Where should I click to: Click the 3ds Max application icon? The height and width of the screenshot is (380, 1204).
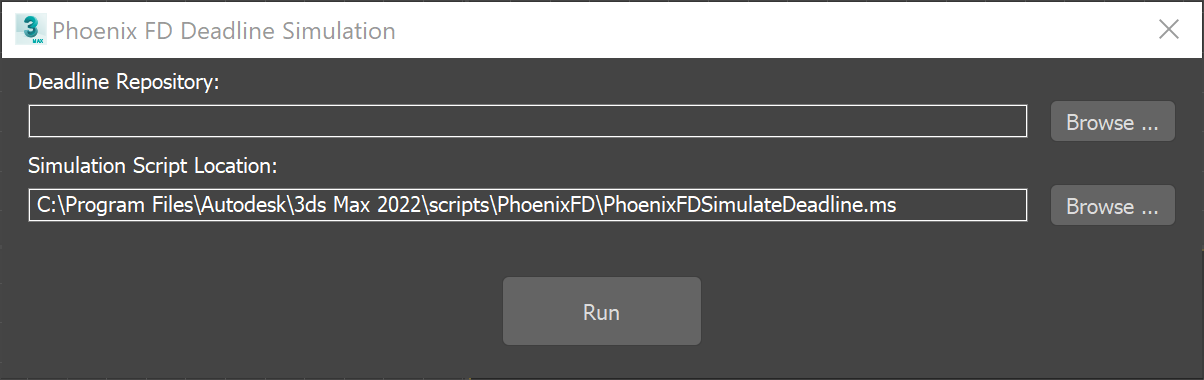31,30
